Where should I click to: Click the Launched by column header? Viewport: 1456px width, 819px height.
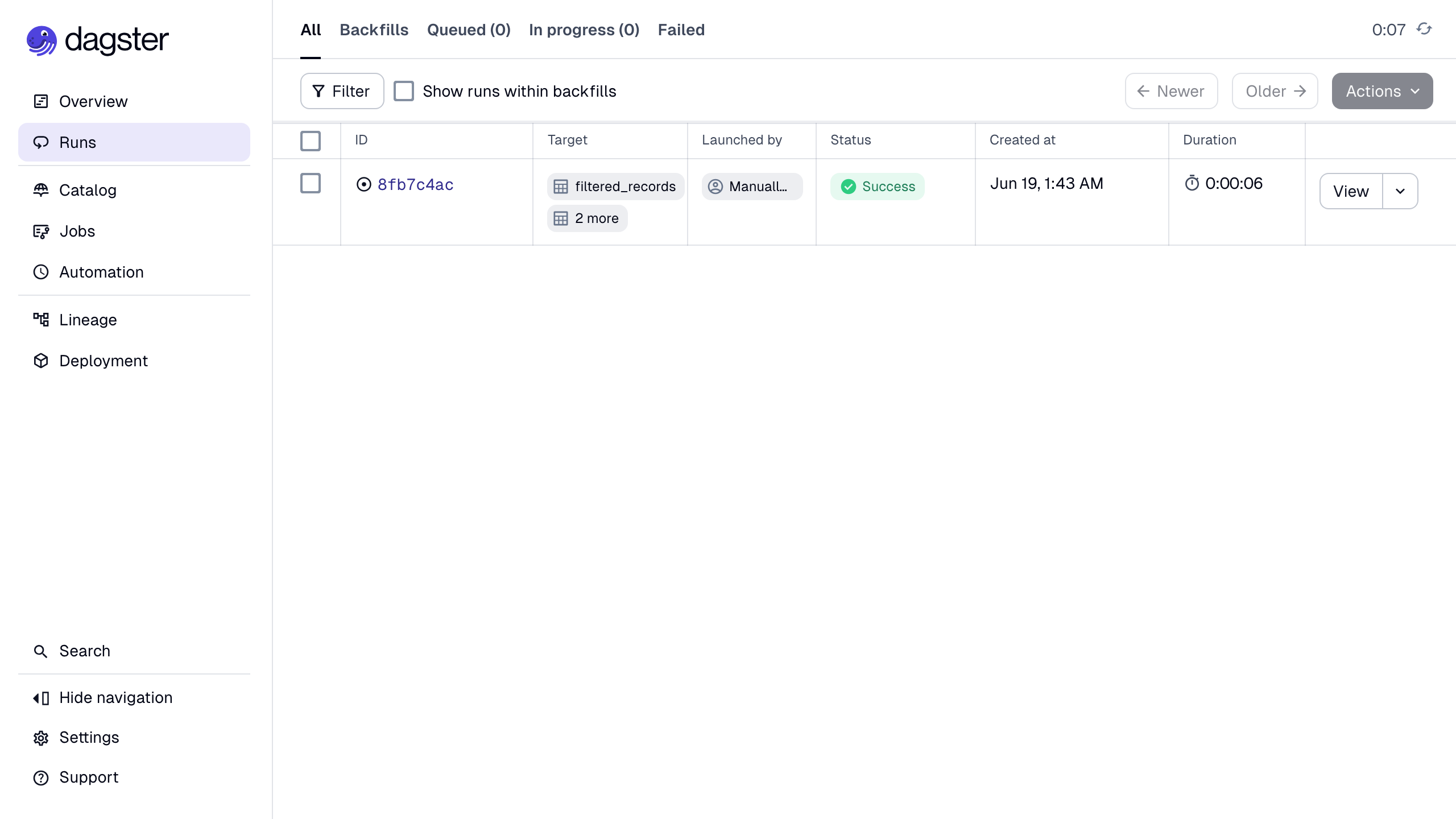pyautogui.click(x=742, y=140)
